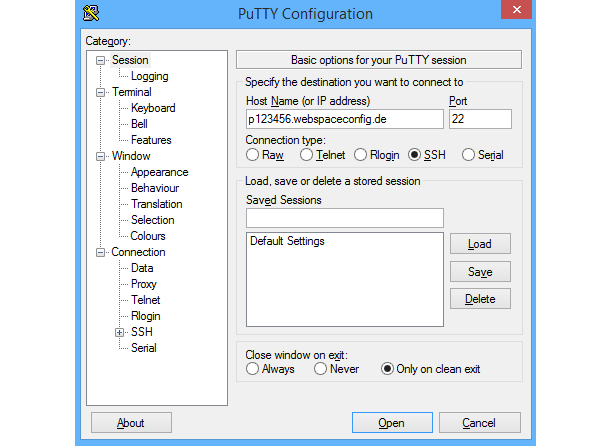Screen dimensions: 610x446
Task: Open the Proxy settings category
Action: tap(144, 284)
